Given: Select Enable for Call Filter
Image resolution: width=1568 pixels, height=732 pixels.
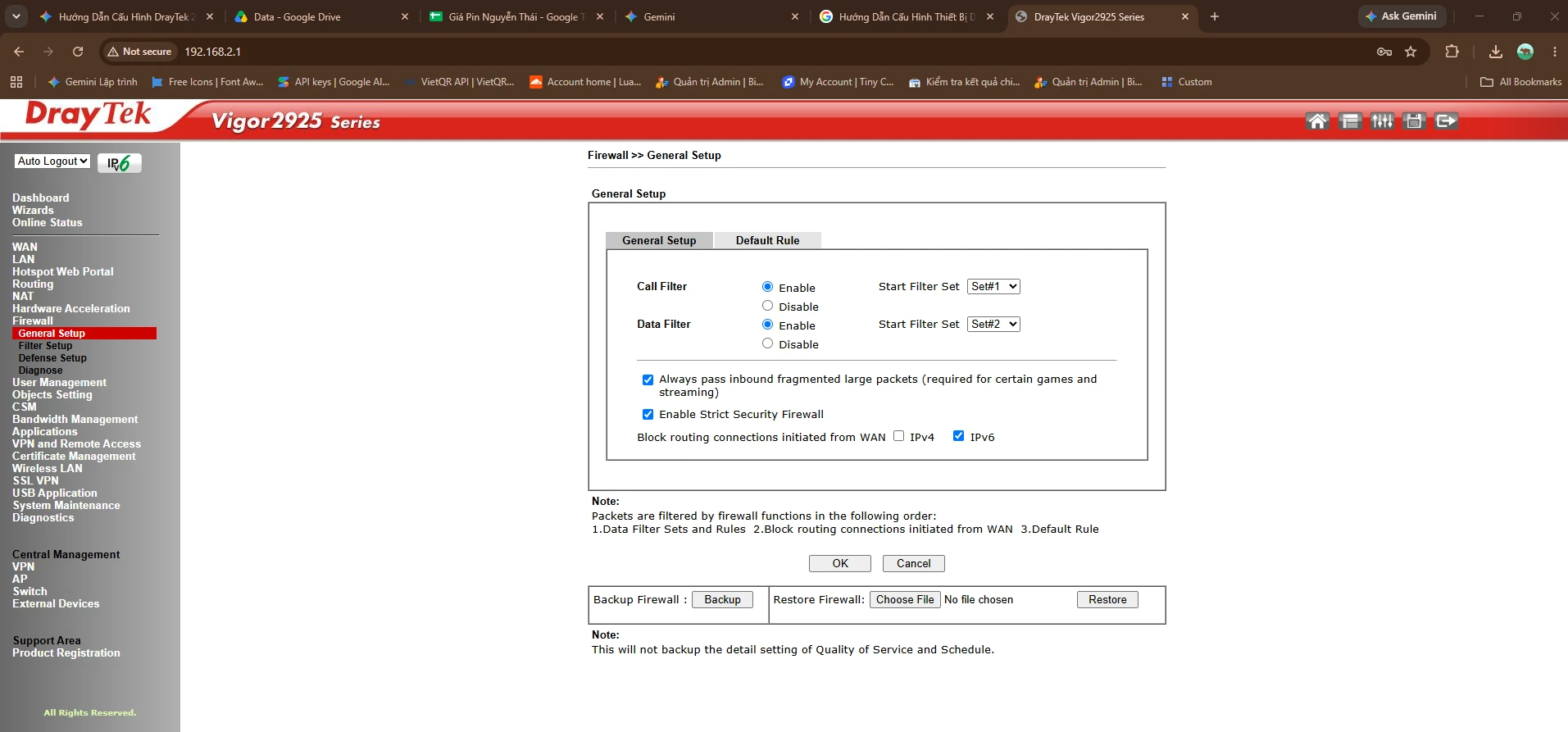Looking at the screenshot, I should 768,287.
